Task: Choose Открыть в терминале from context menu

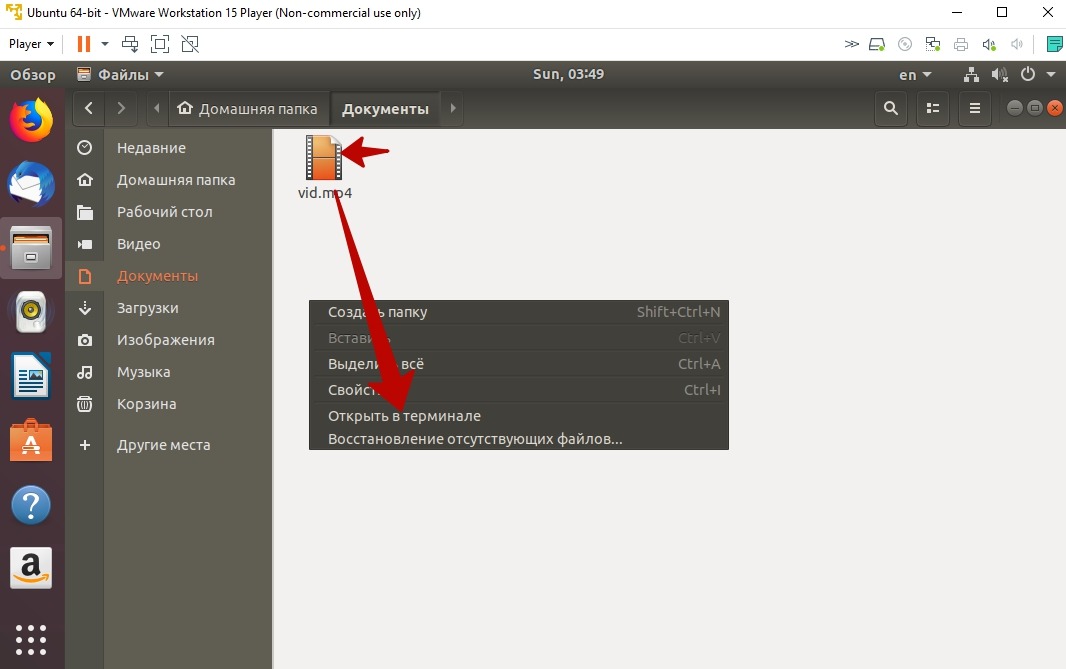Action: [x=404, y=416]
